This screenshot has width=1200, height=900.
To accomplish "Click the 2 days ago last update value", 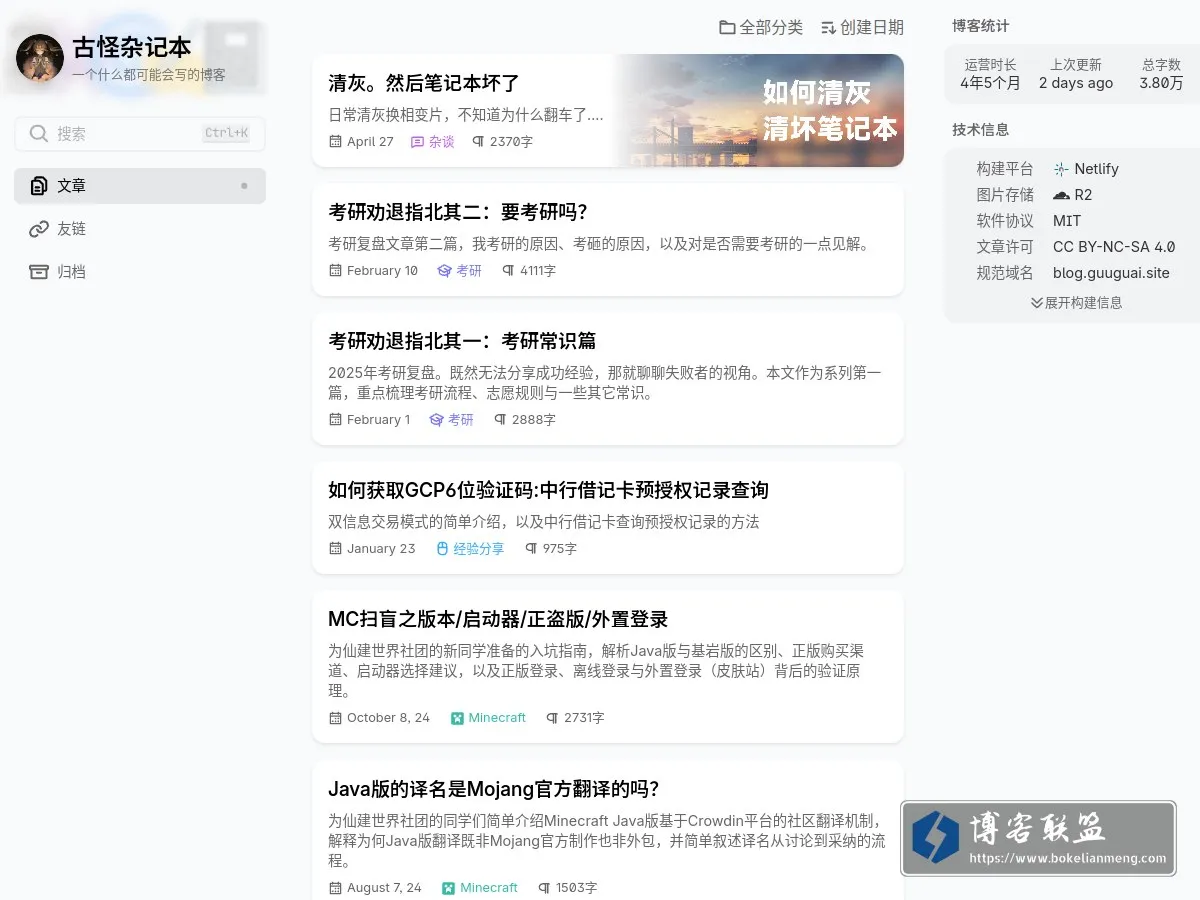I will click(x=1076, y=83).
